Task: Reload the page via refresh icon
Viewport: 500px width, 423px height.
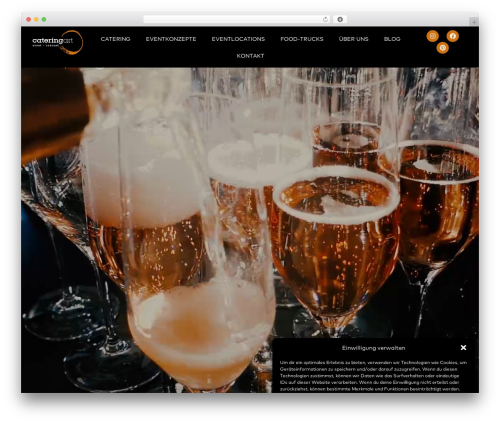Action: 325,19
